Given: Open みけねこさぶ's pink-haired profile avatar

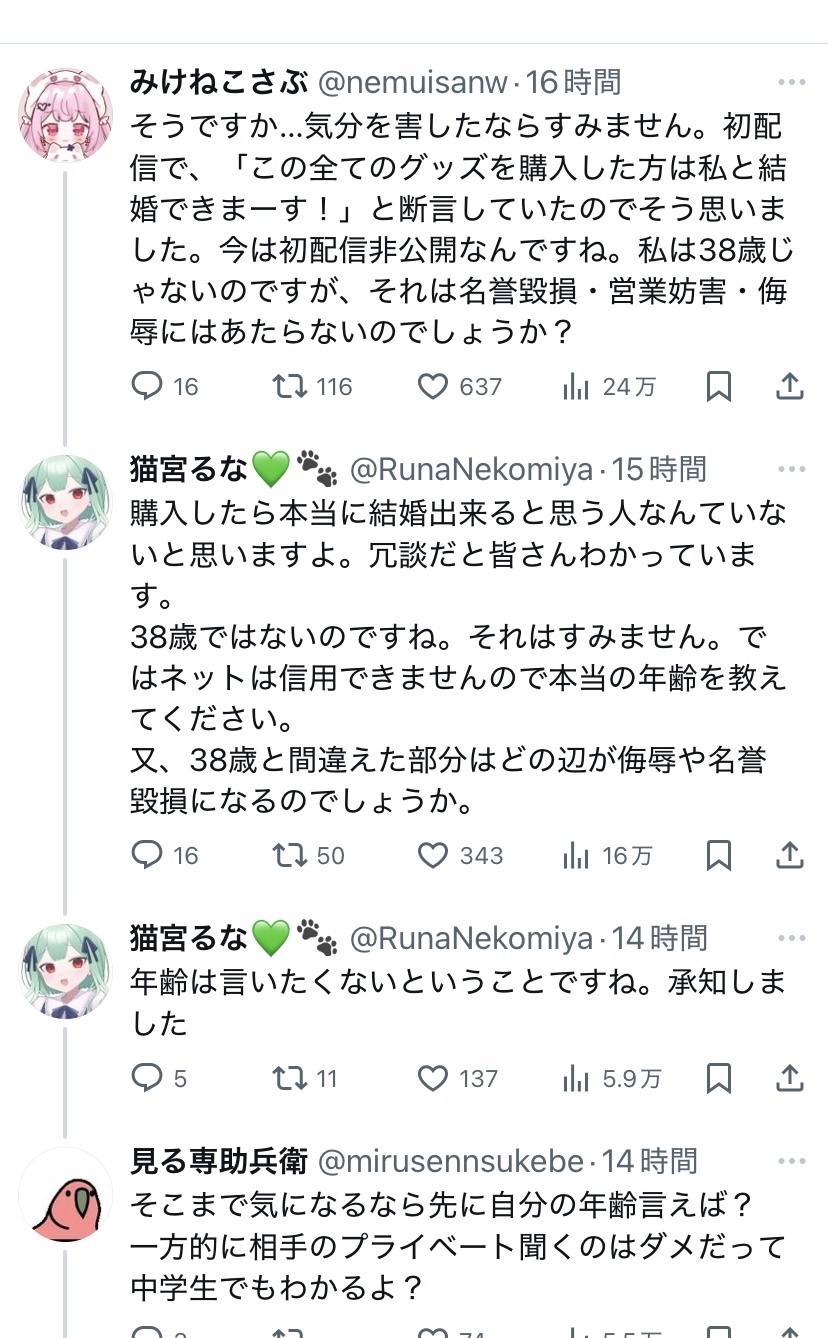Looking at the screenshot, I should (66, 116).
